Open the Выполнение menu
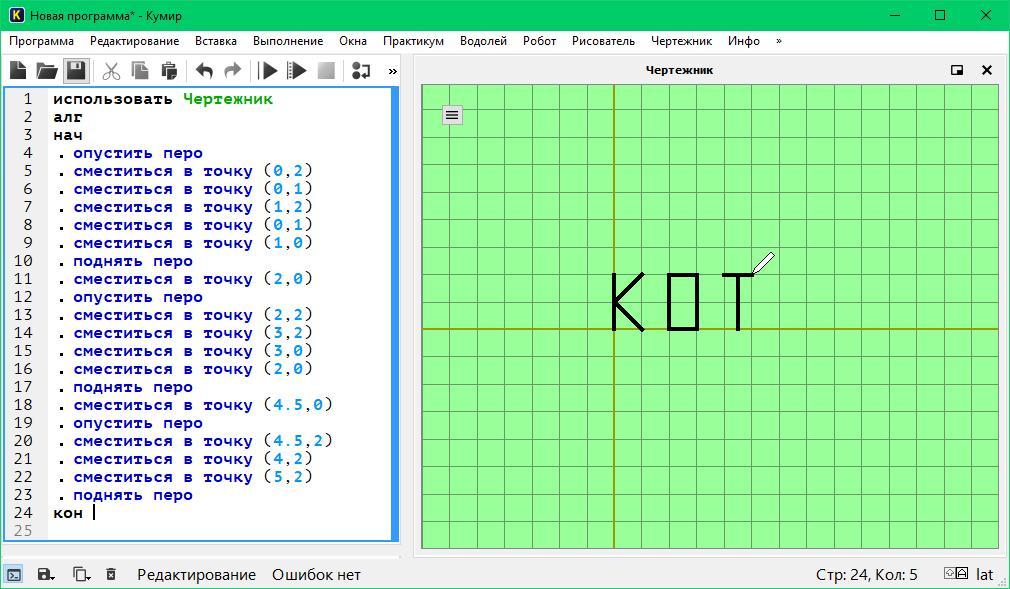 coord(287,41)
